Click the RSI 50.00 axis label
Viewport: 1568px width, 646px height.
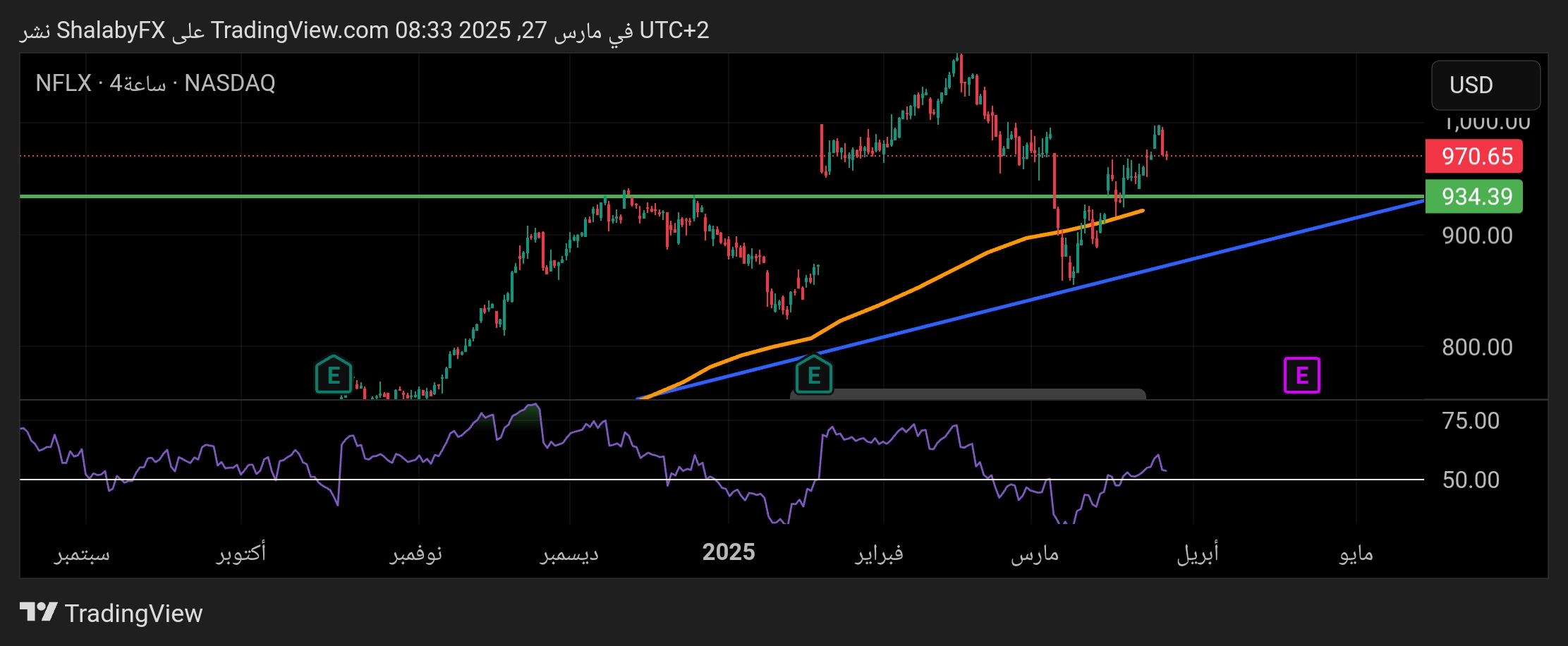pyautogui.click(x=1471, y=480)
